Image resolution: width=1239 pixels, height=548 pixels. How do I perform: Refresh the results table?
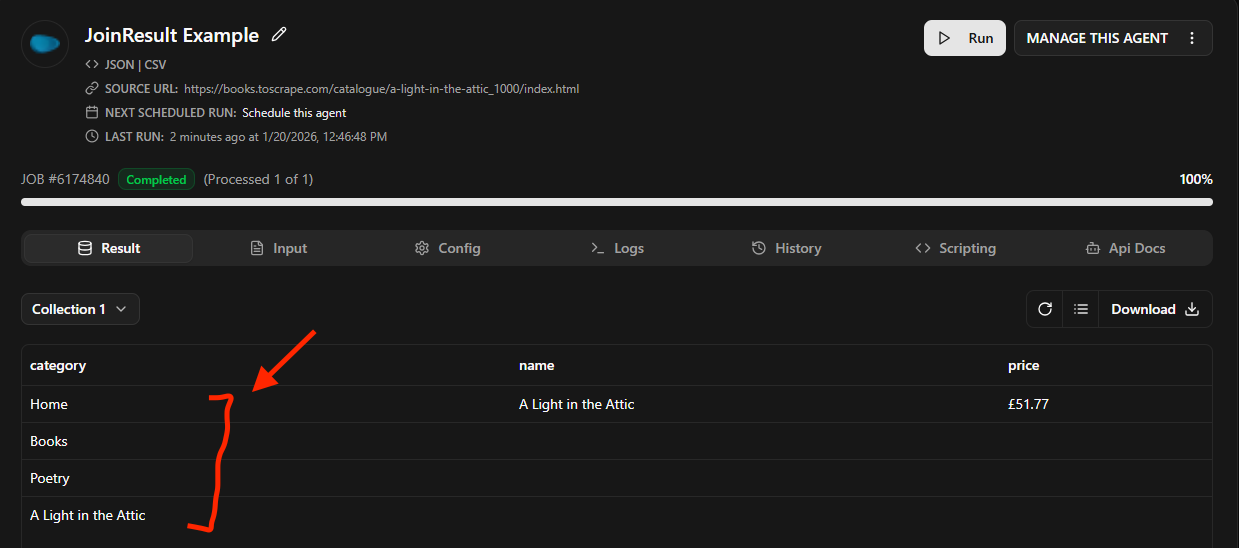point(1045,309)
